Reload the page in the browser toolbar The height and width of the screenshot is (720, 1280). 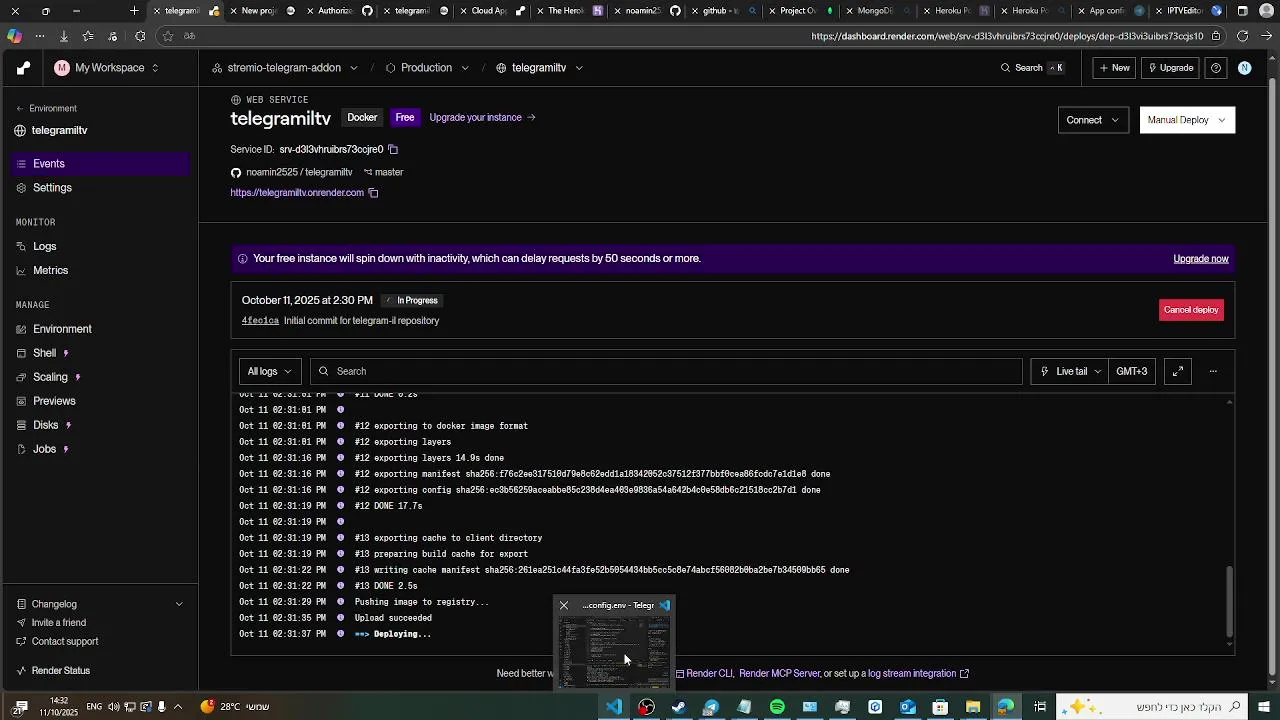pos(1242,36)
